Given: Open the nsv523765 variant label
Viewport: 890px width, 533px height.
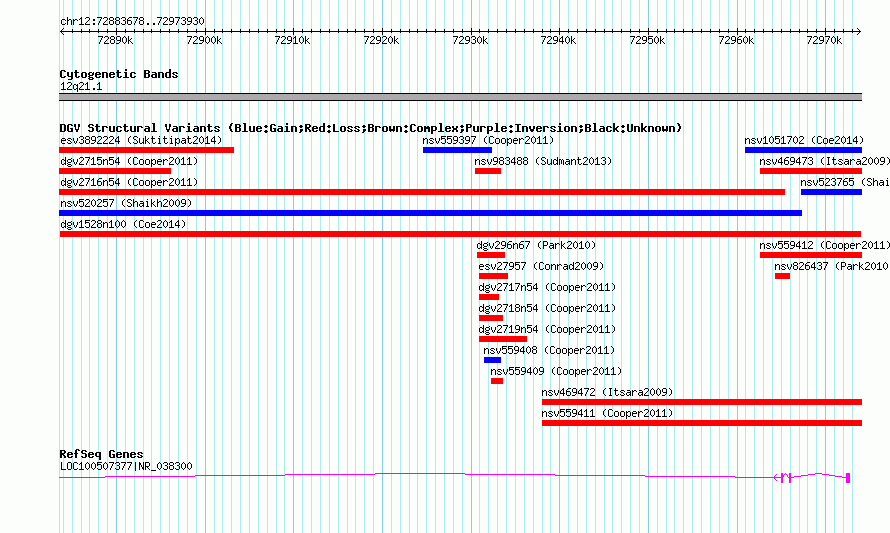Looking at the screenshot, I should 845,182.
